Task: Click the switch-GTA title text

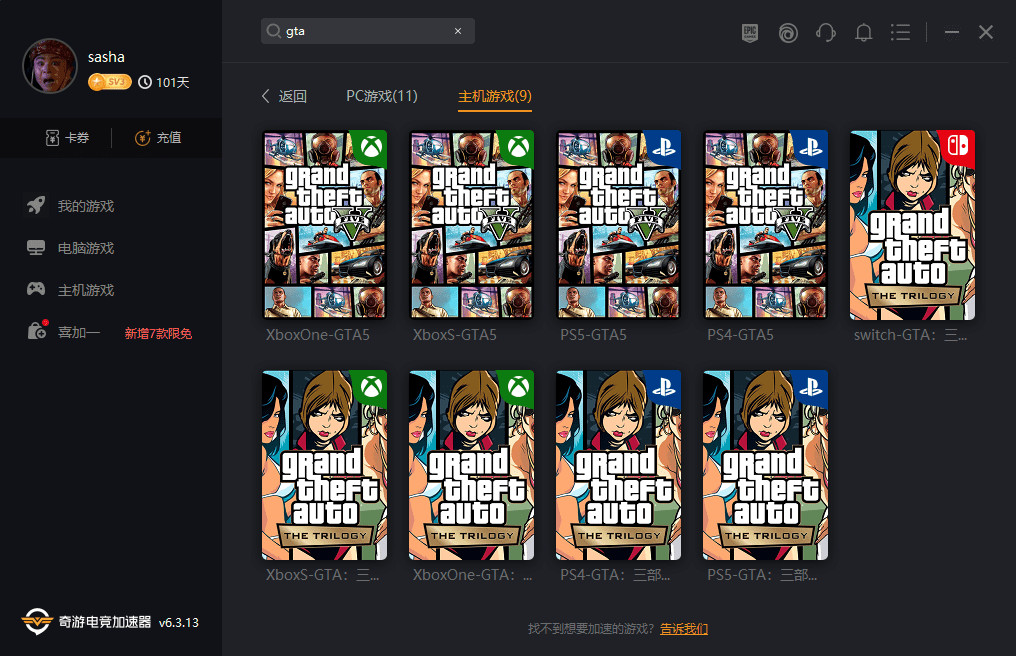Action: (910, 335)
